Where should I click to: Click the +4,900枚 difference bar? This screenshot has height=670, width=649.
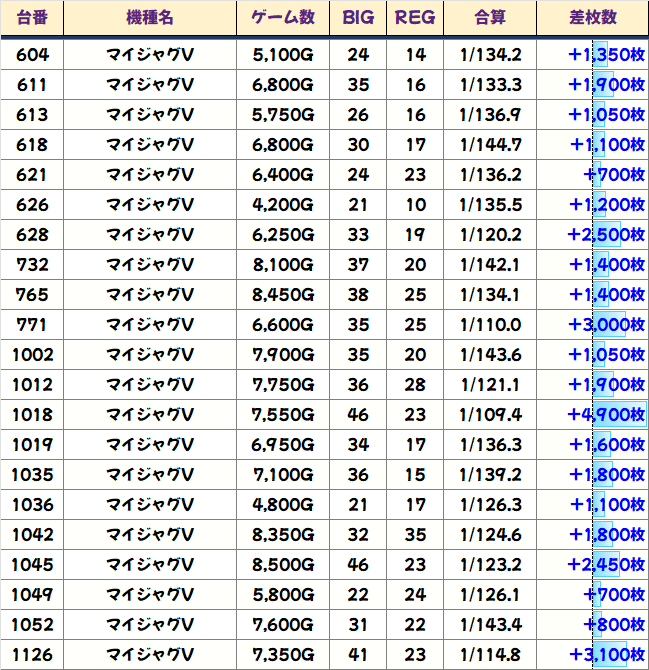[619, 414]
